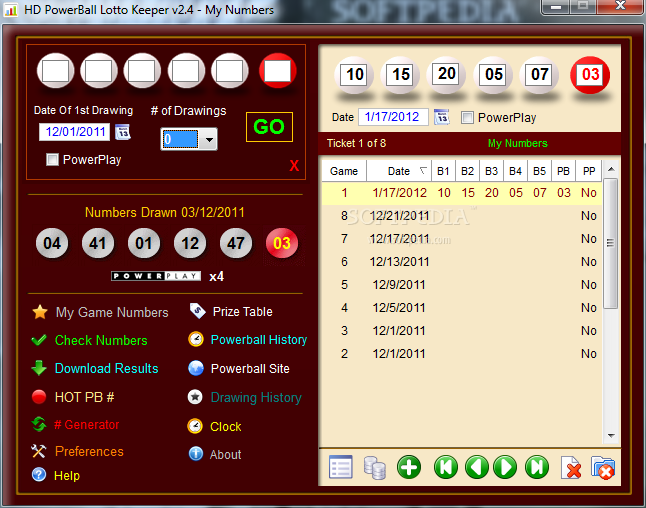The image size is (646, 508).
Task: Go to previous ticket arrow
Action: 477,467
